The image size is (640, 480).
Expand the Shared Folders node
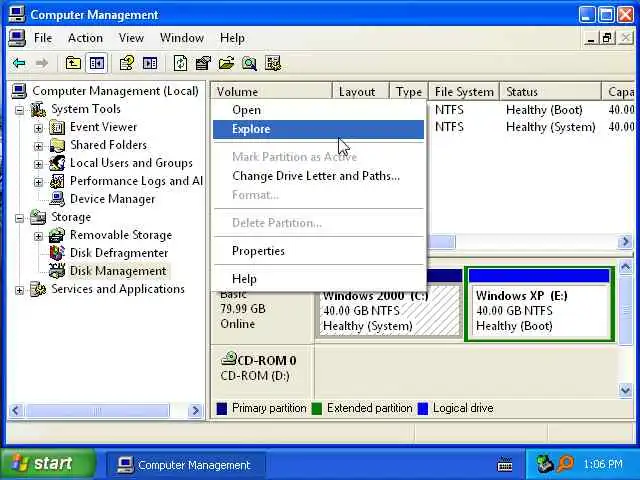coord(38,146)
